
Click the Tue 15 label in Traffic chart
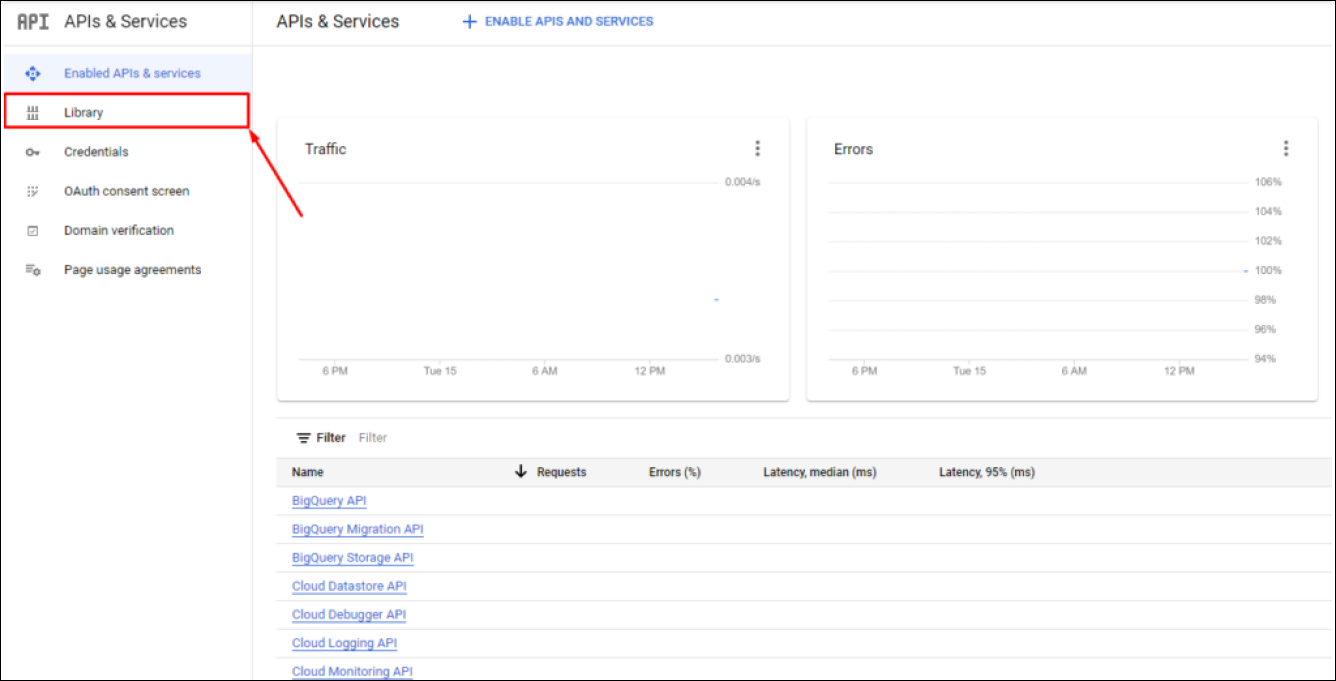coord(440,371)
